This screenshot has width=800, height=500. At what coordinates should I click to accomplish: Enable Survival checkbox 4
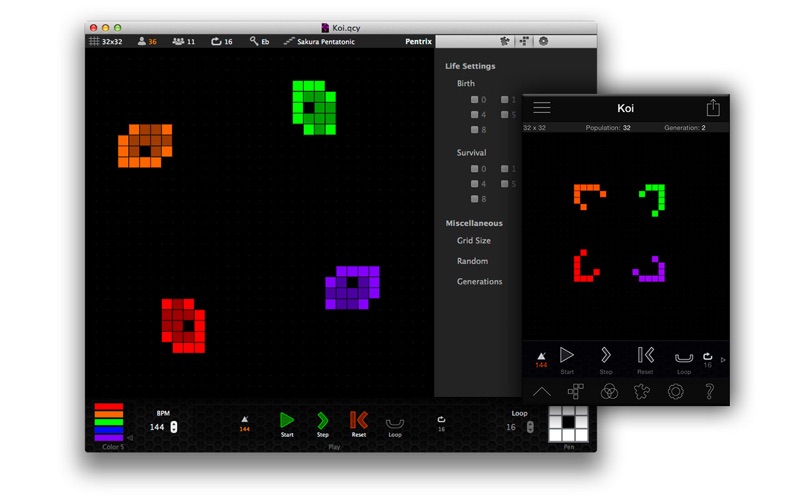click(474, 184)
